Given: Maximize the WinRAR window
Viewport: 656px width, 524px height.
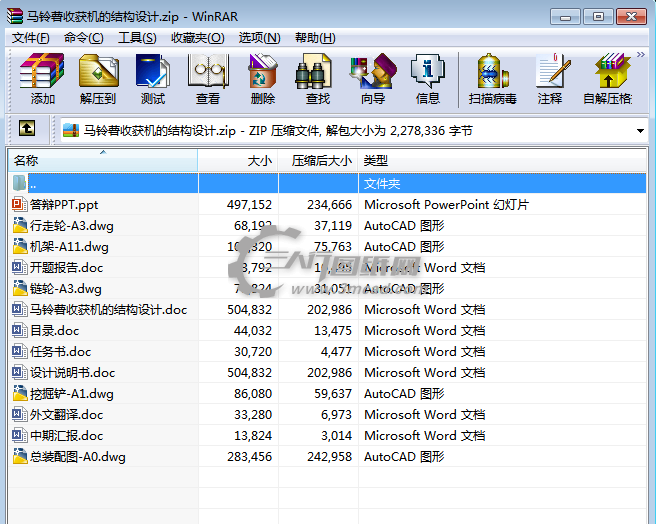Looking at the screenshot, I should pos(598,17).
